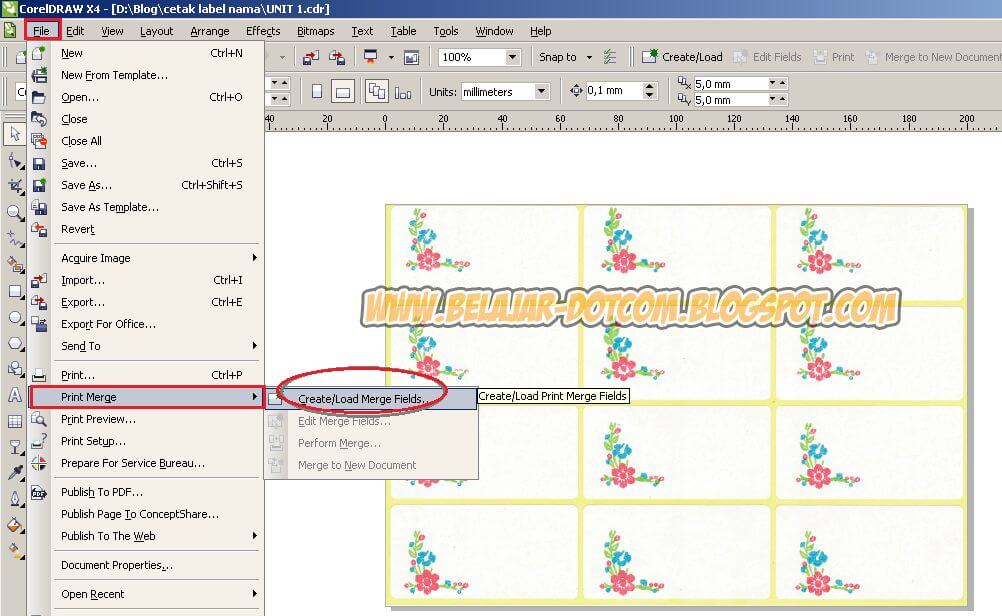Expand the Publish To The Web submenu
1002x616 pixels.
pyautogui.click(x=254, y=535)
